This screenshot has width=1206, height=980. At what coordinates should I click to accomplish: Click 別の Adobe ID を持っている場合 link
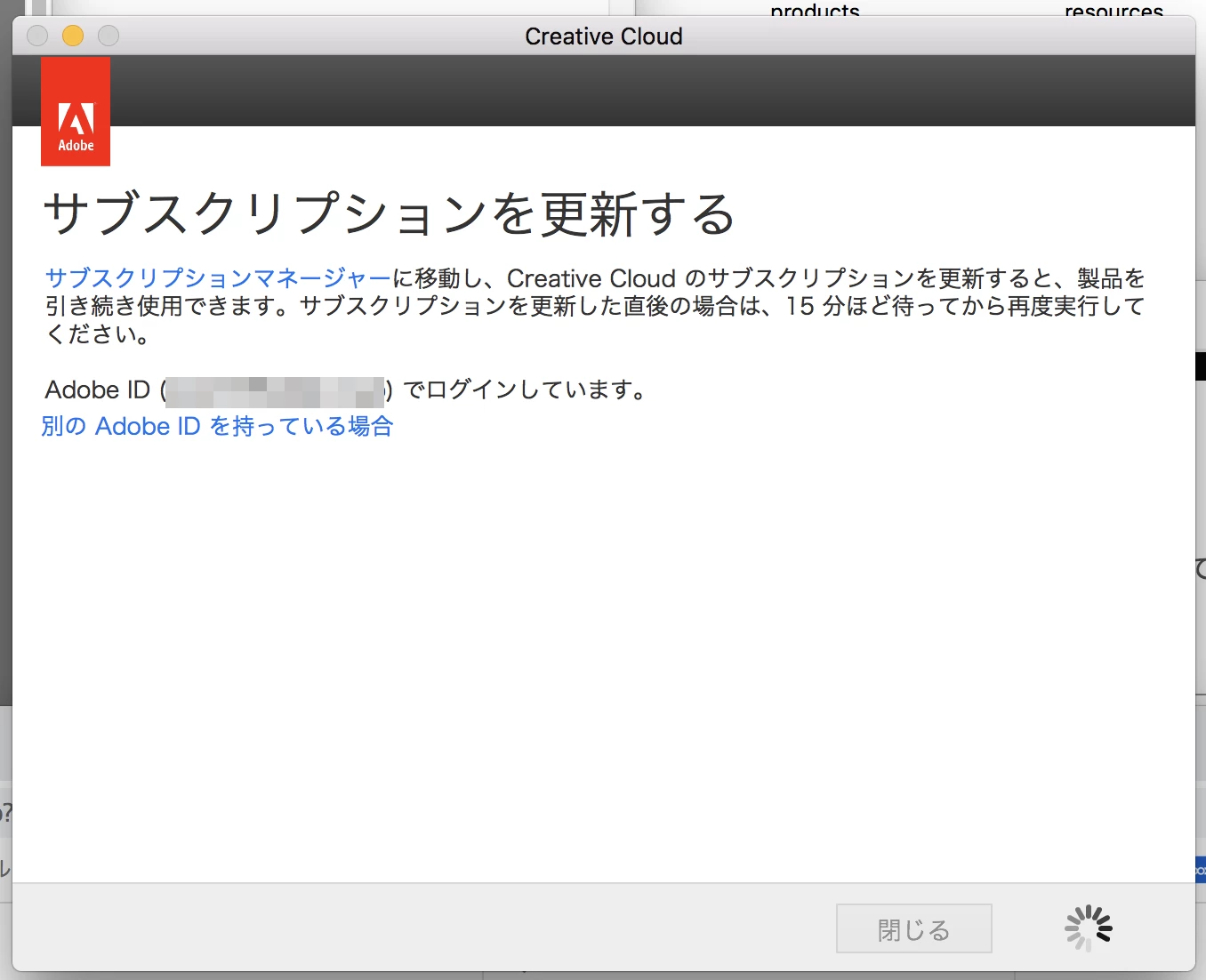pos(217,426)
